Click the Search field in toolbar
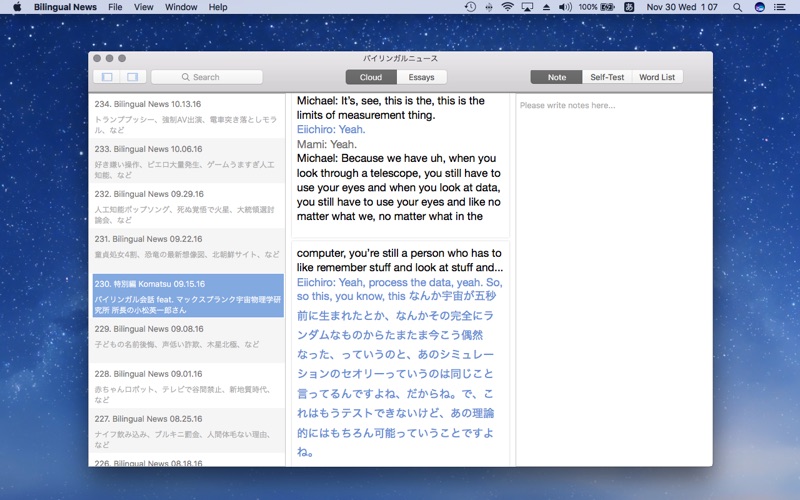Viewport: 800px width, 500px height. pos(207,77)
